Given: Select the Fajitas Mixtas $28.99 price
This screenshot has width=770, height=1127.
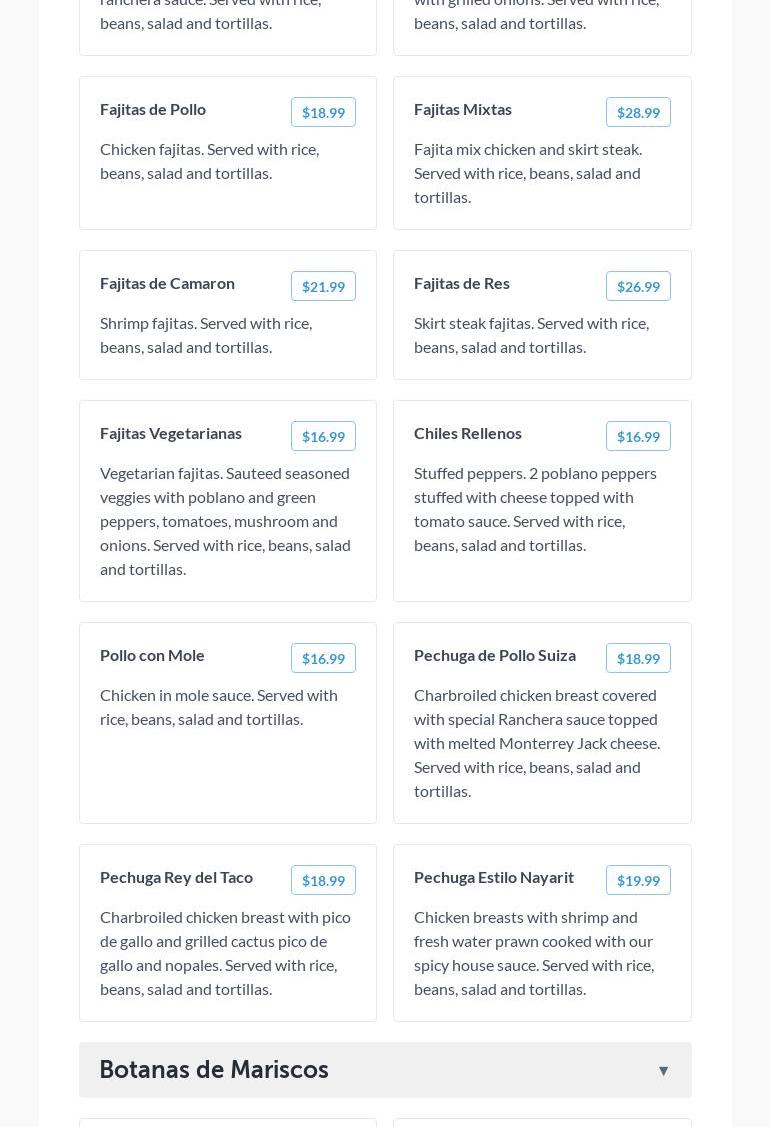Looking at the screenshot, I should pos(638,112).
